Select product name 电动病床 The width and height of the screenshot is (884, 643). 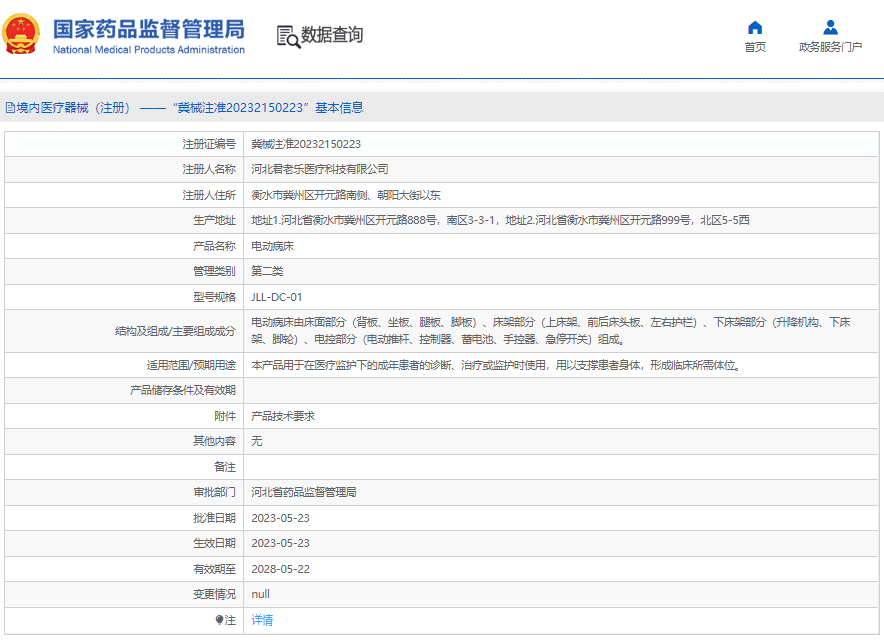click(272, 246)
